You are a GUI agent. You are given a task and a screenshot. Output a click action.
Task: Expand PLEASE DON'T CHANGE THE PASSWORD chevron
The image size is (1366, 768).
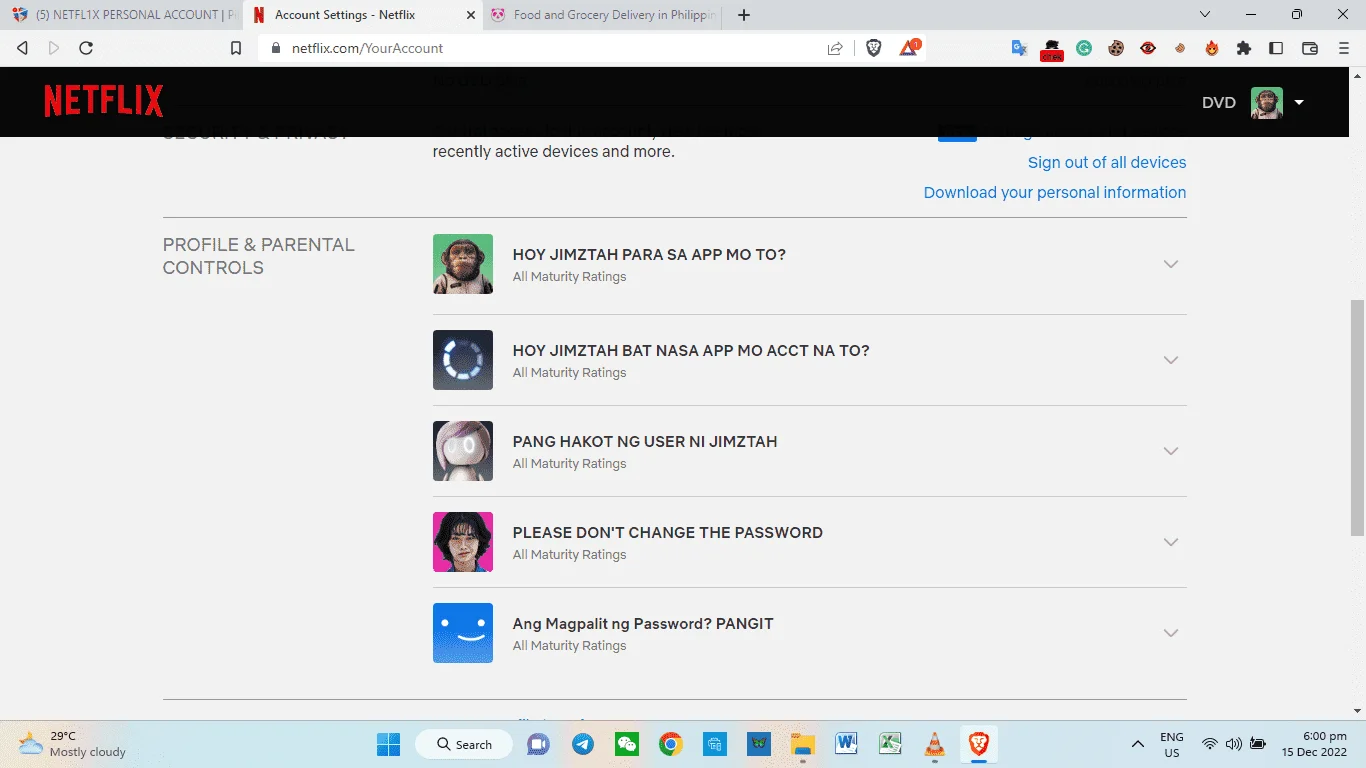pyautogui.click(x=1171, y=542)
